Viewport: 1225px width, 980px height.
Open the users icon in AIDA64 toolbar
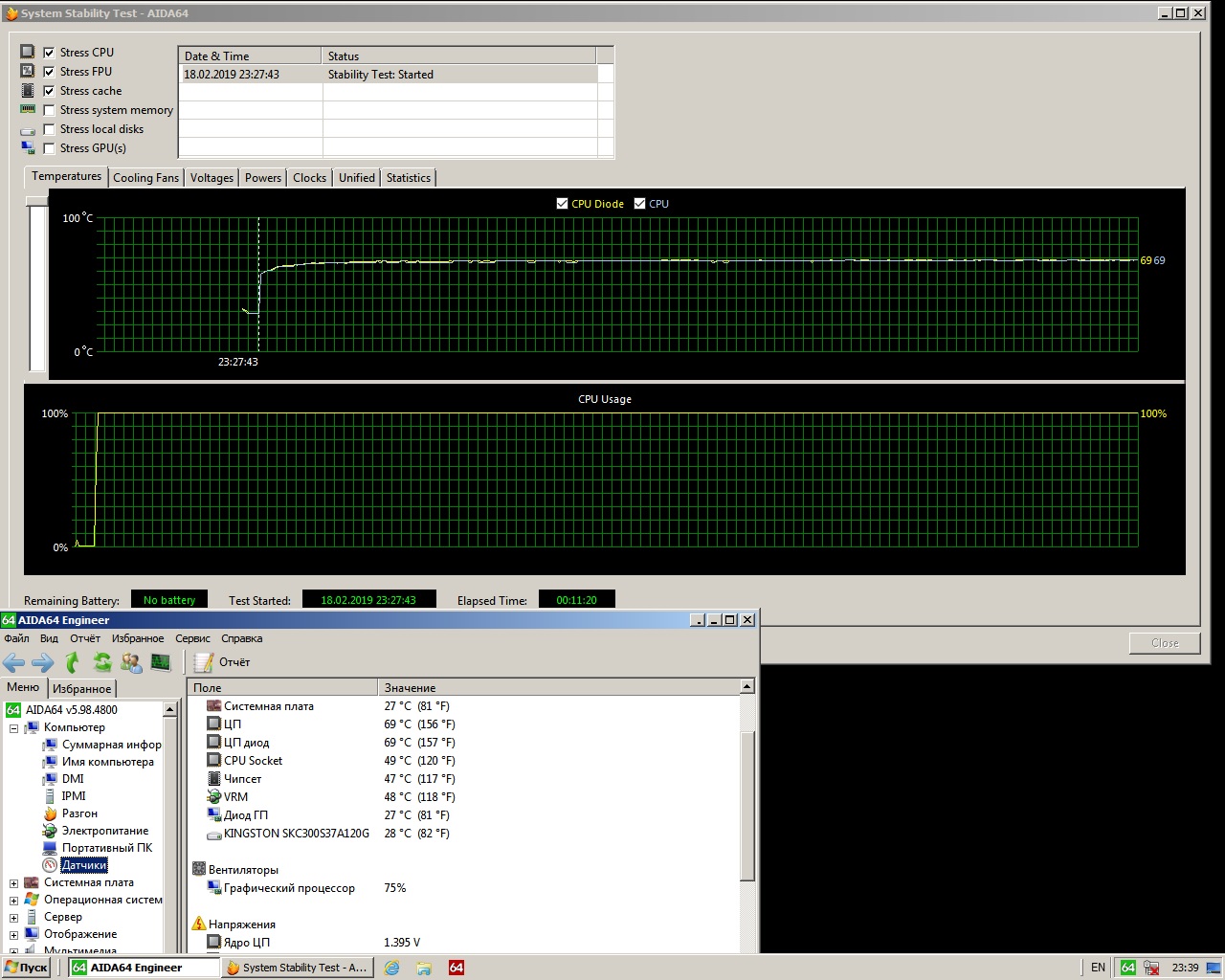point(131,662)
